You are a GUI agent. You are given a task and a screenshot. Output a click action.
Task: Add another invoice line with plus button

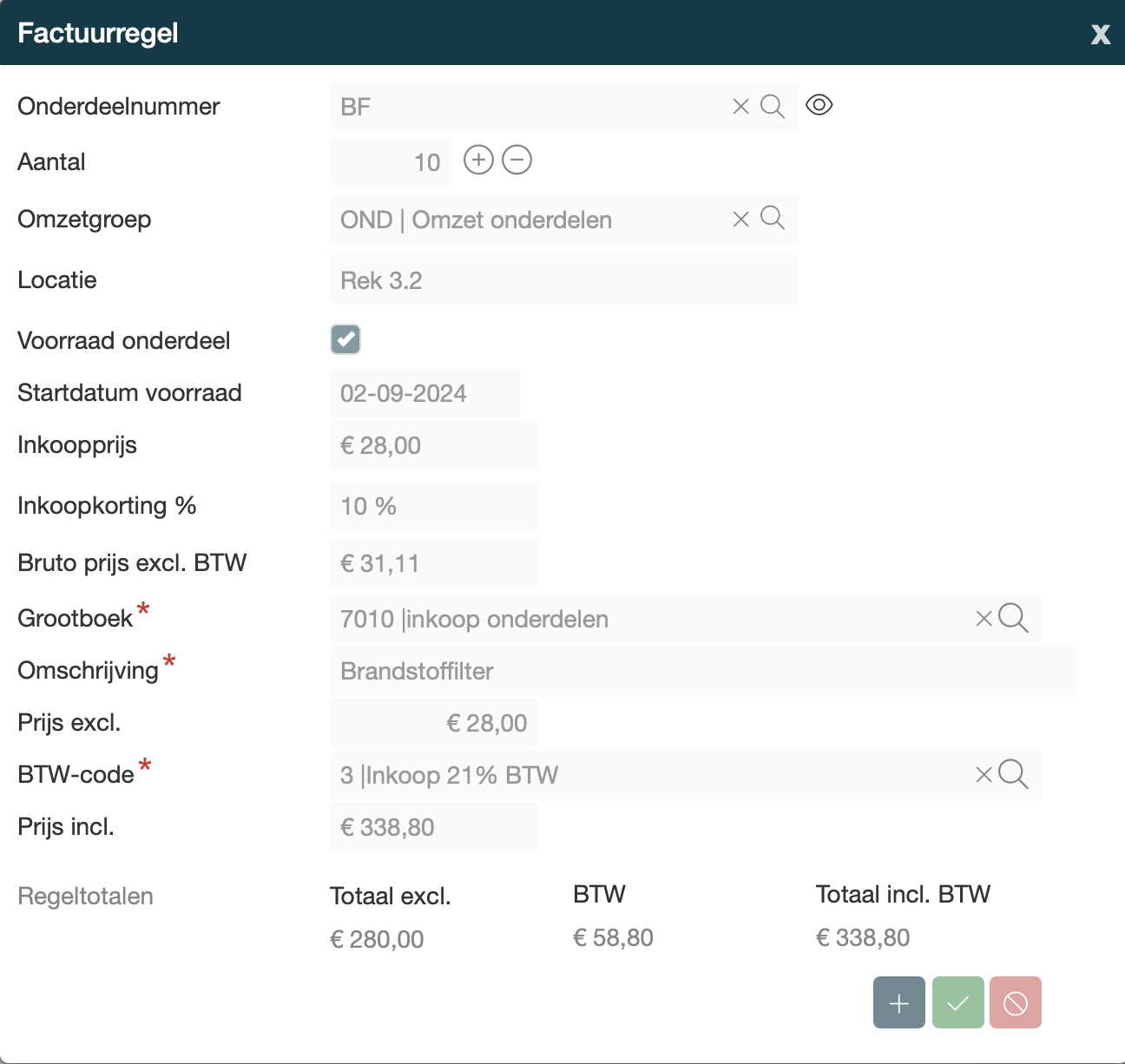point(899,1002)
